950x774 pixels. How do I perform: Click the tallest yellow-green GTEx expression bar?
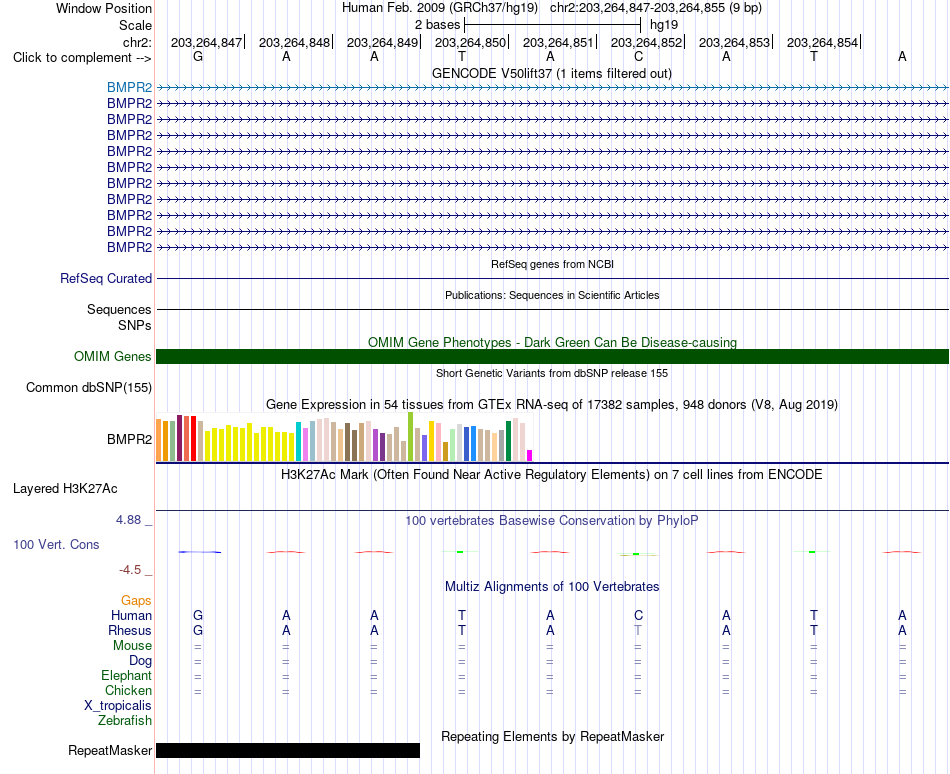pyautogui.click(x=411, y=437)
